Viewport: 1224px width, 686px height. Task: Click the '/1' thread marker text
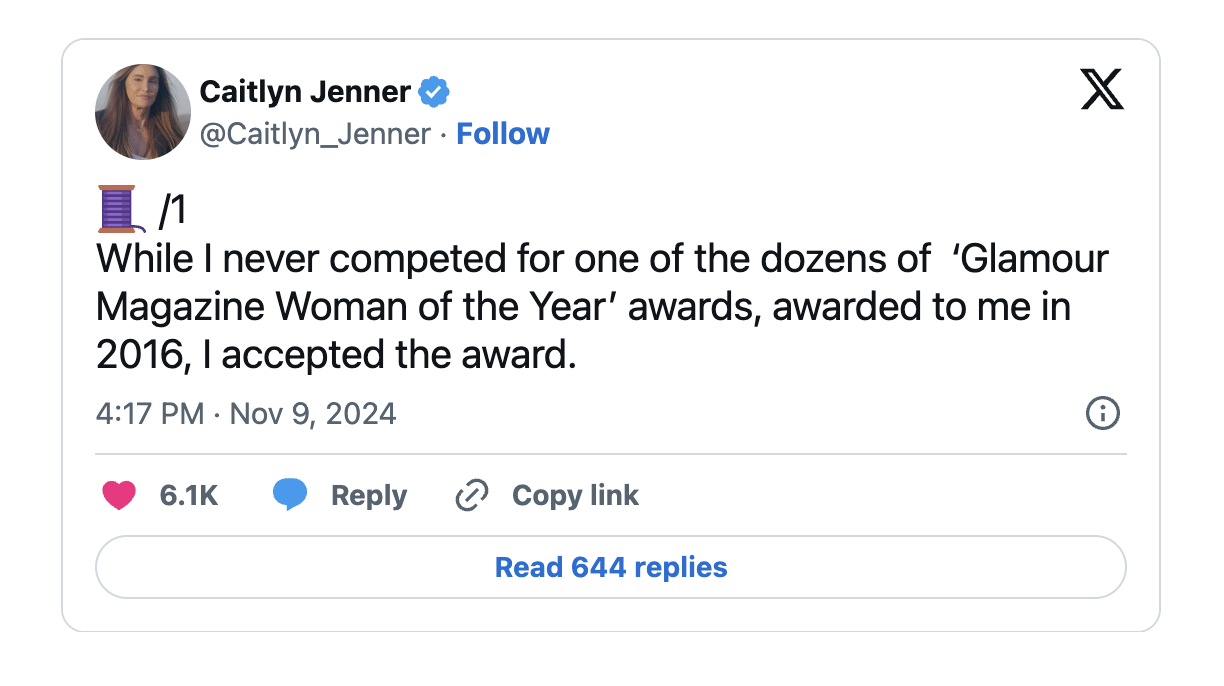173,210
